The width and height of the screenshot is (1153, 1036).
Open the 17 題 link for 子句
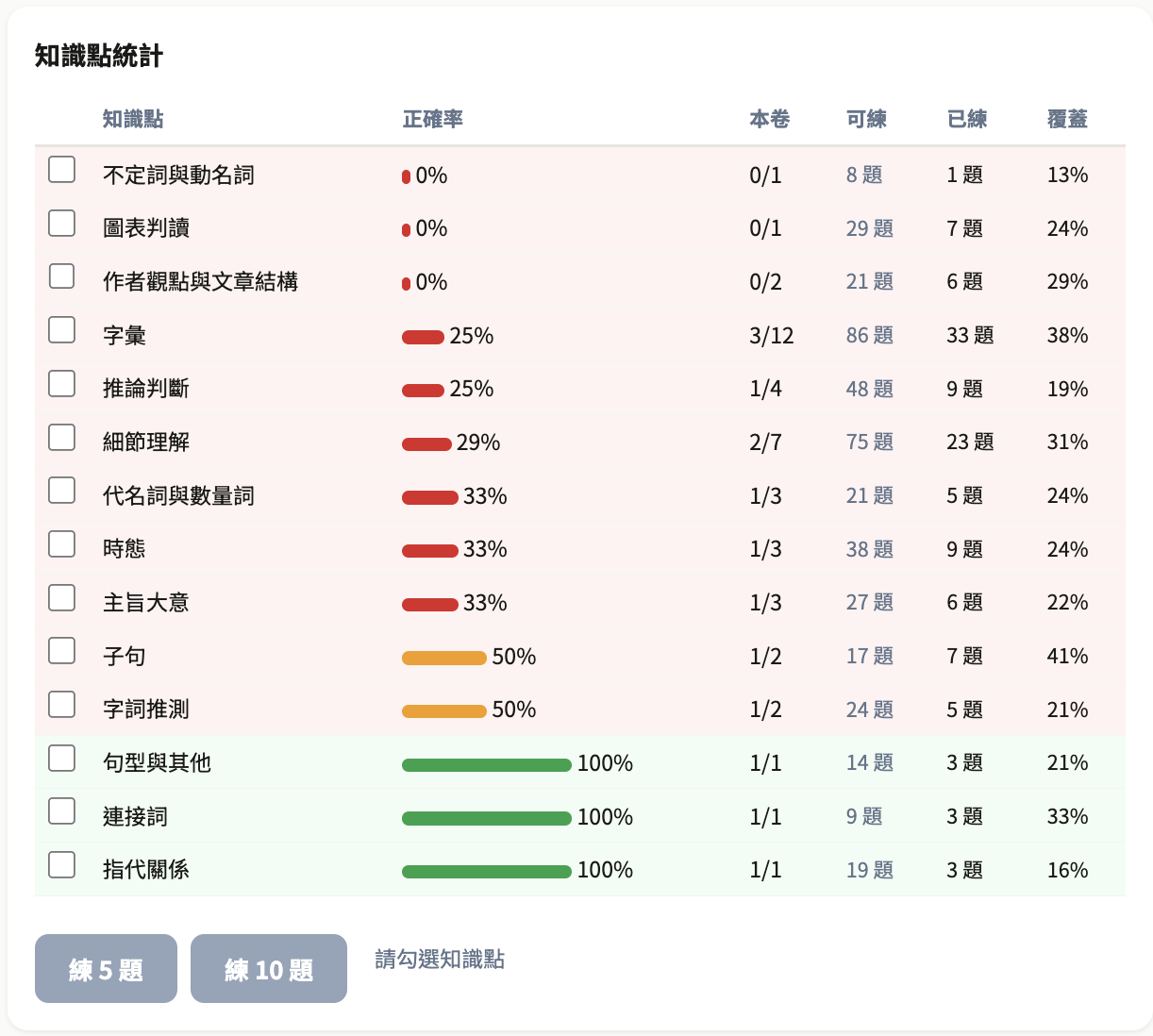tap(868, 656)
